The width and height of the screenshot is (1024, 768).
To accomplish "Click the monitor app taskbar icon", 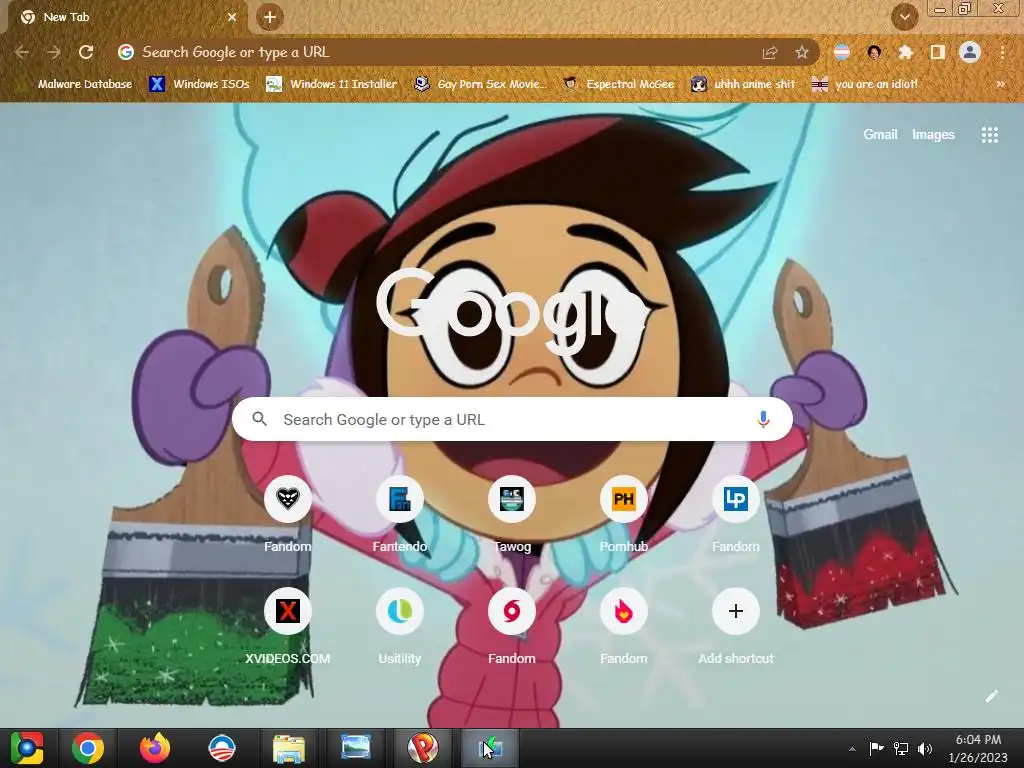I will 490,748.
